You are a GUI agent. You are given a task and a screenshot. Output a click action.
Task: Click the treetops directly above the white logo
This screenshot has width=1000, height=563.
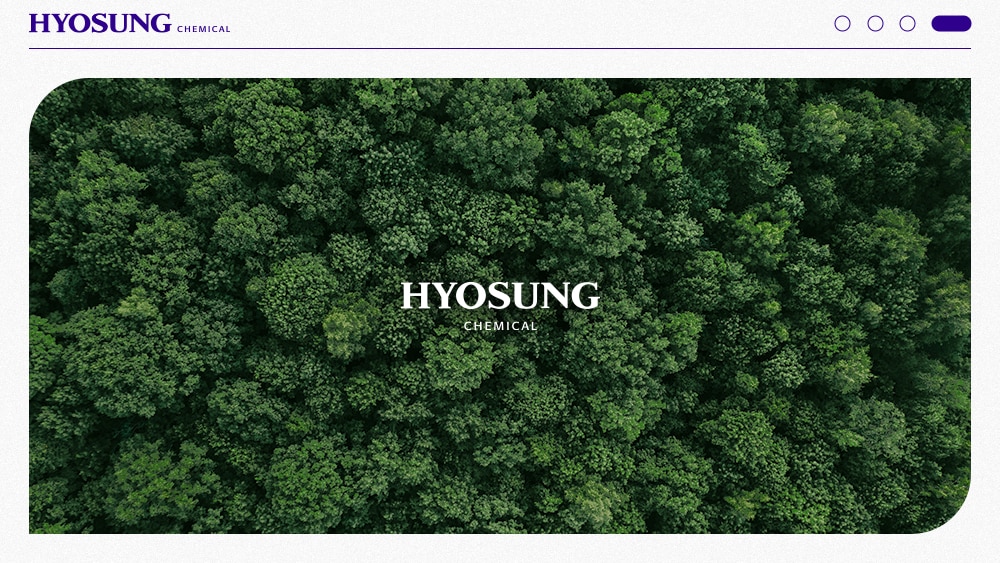[500, 200]
